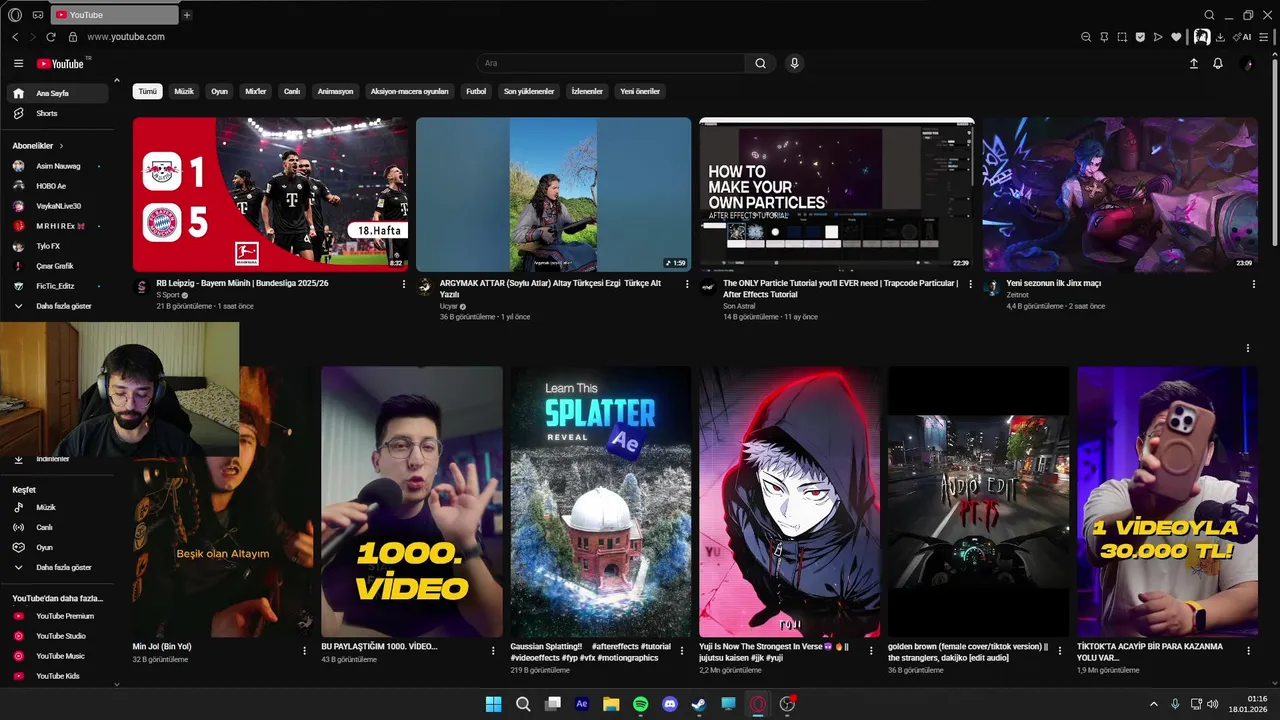Screen dimensions: 1280x720
Task: Open Spotify from the taskbar
Action: tap(640, 704)
